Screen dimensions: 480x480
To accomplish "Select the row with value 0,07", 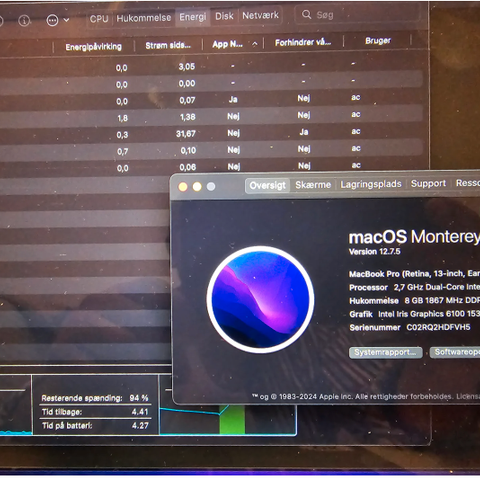I will pos(212,99).
